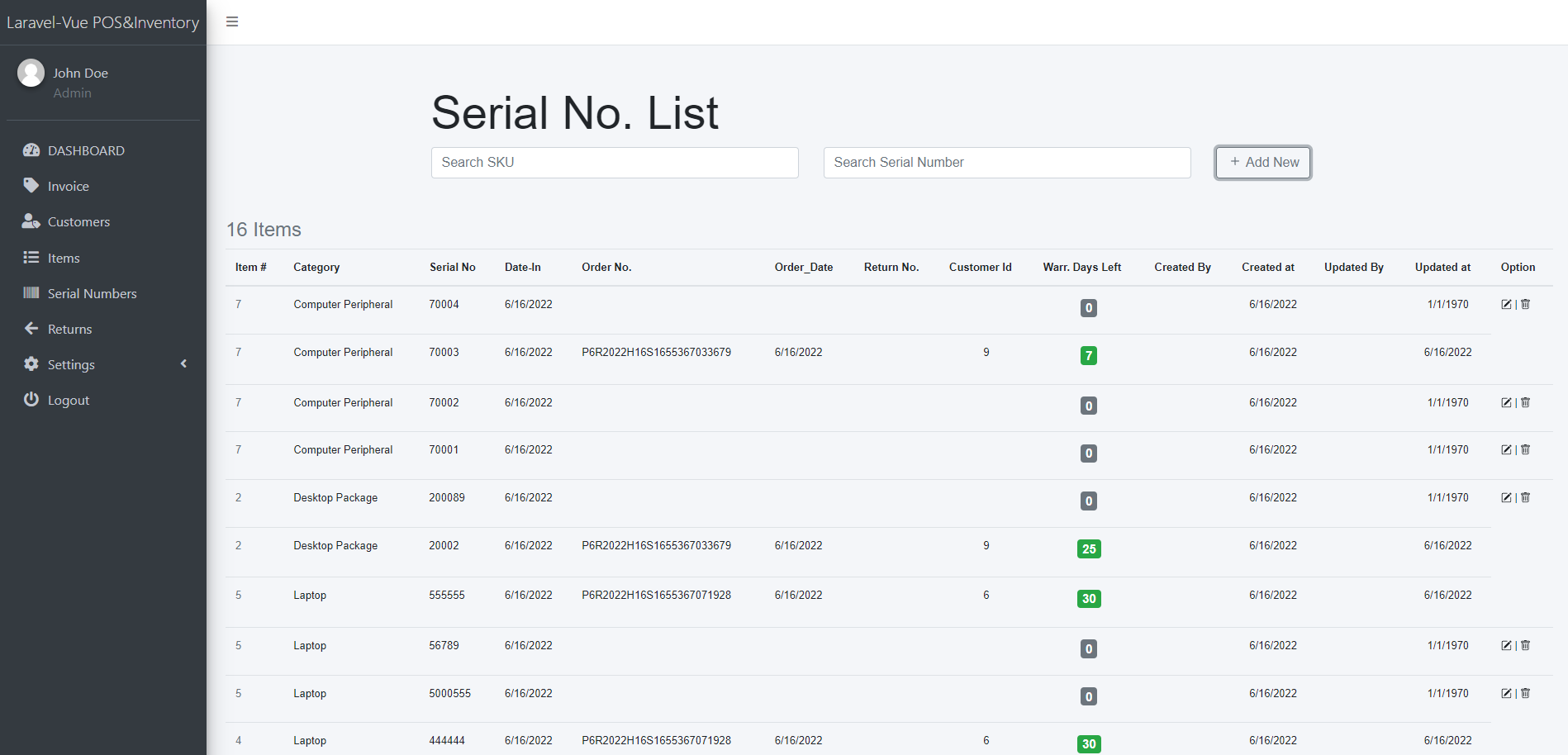Open the Items menu item
This screenshot has width=1568, height=755.
(x=103, y=258)
